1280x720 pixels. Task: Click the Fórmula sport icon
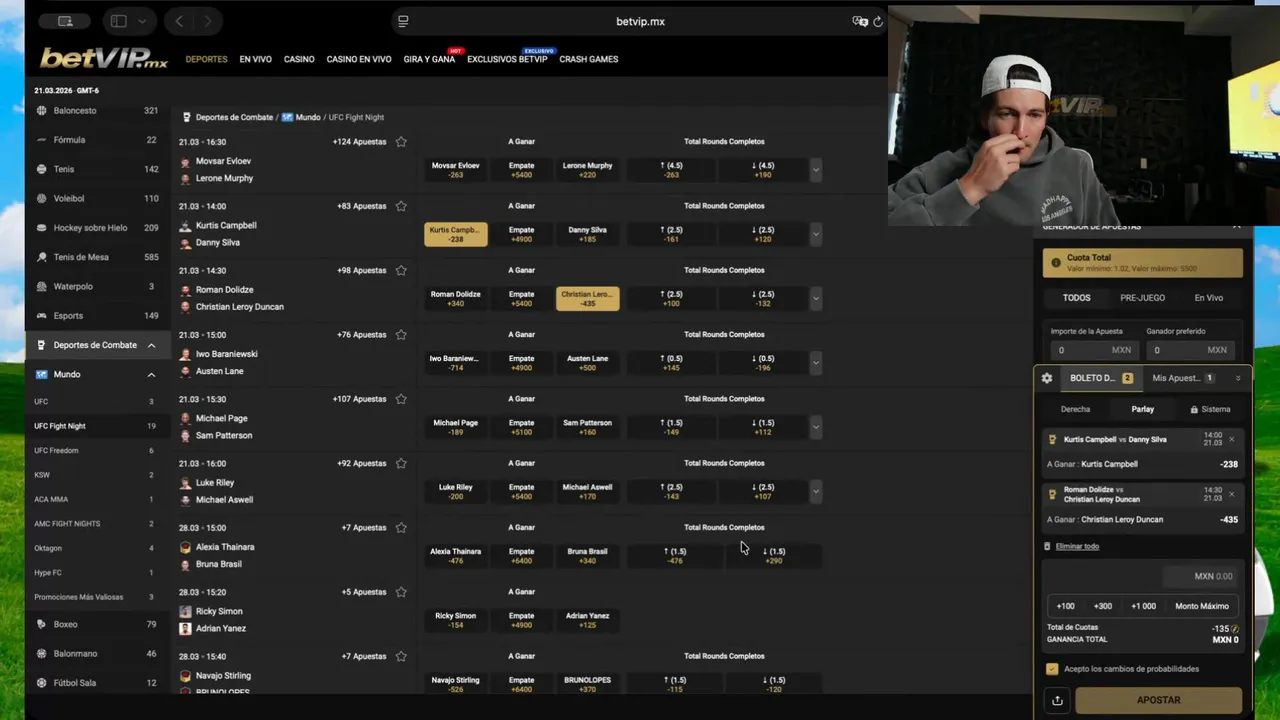(x=42, y=140)
